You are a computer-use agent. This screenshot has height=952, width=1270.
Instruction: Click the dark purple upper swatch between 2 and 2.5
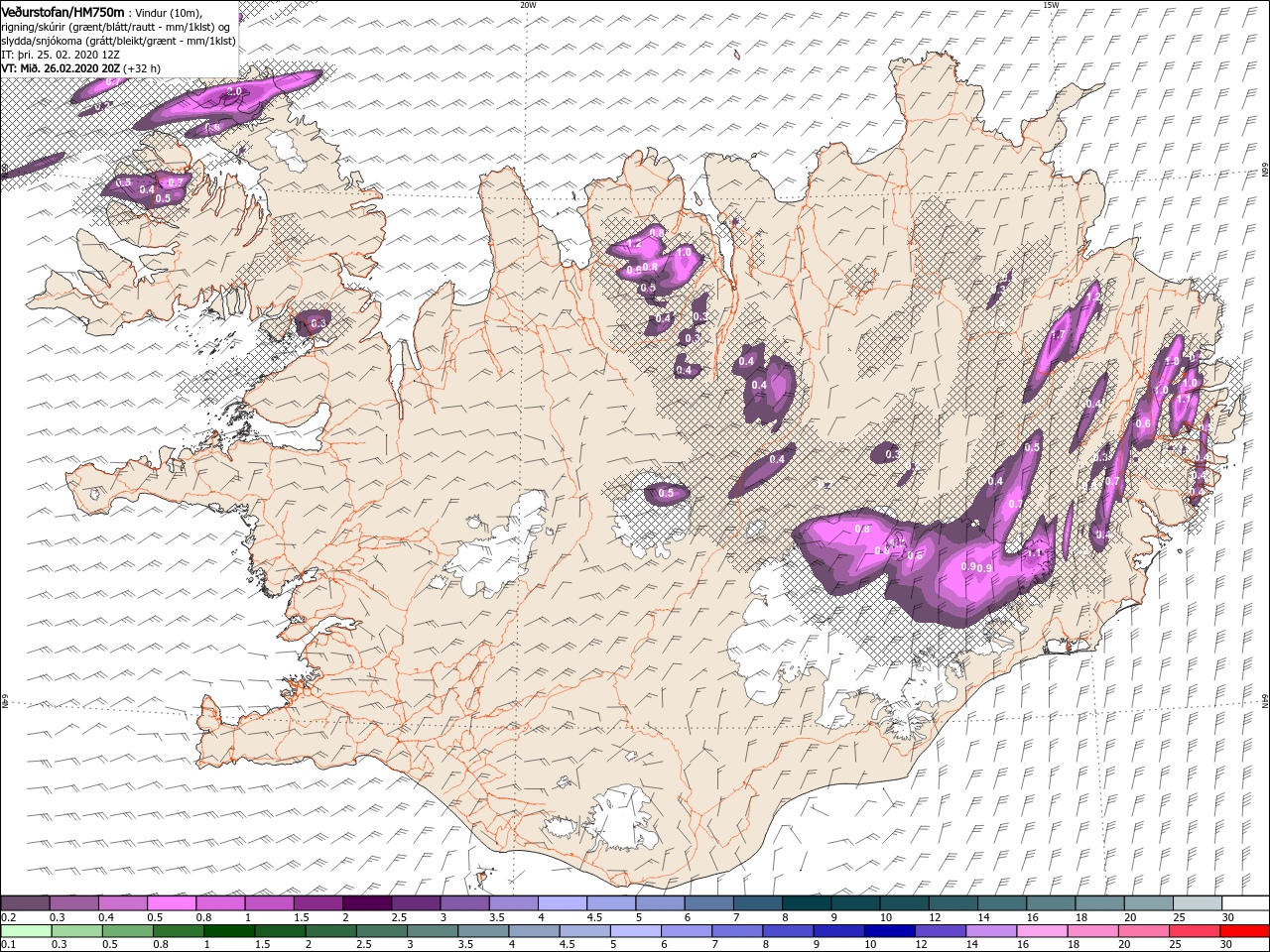(366, 903)
